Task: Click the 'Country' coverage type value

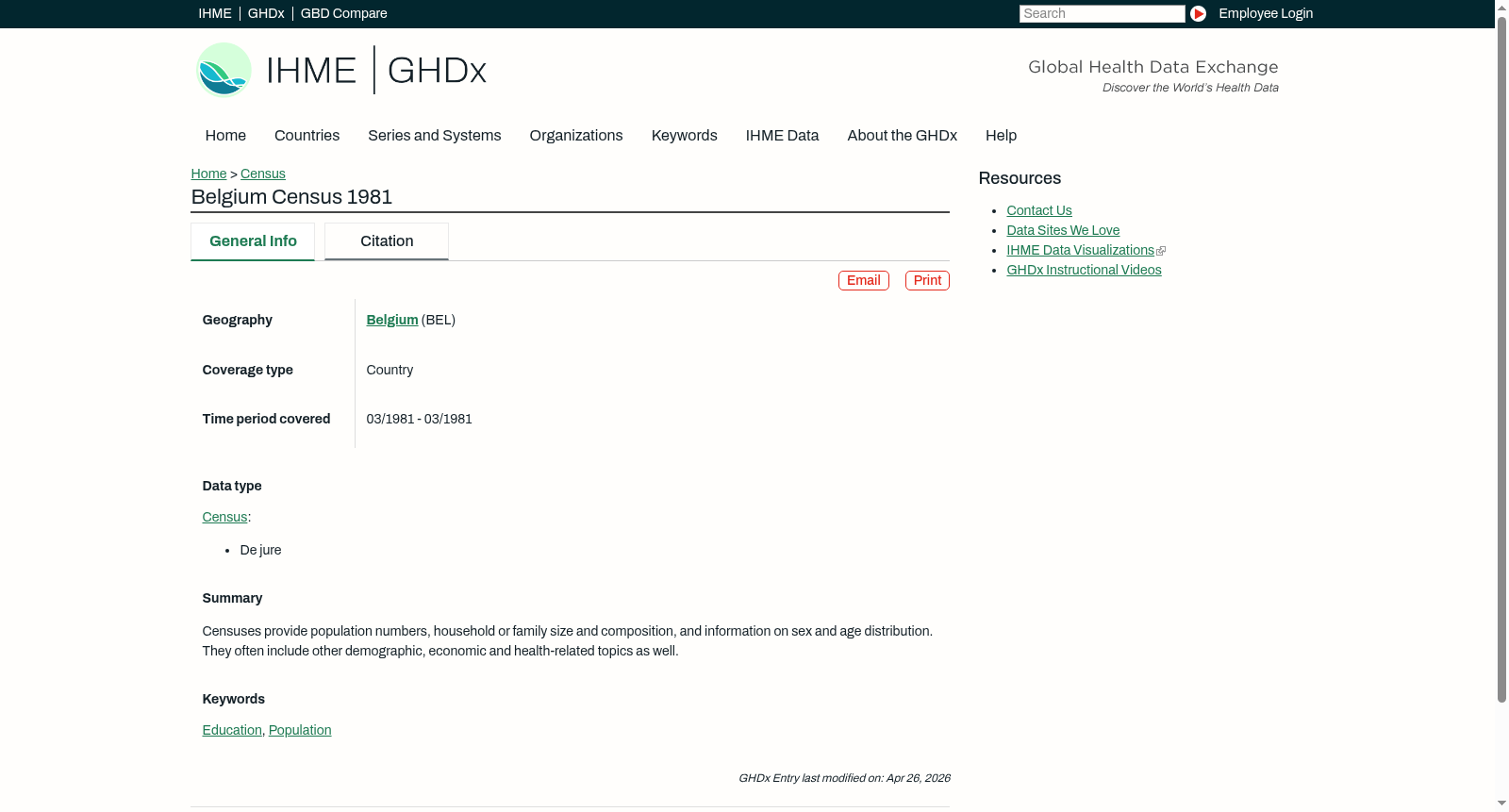Action: coord(390,370)
